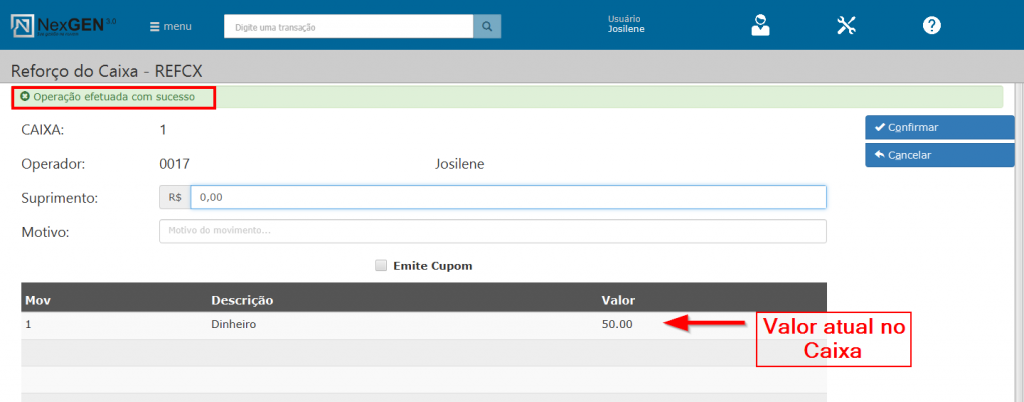Image resolution: width=1024 pixels, height=402 pixels.
Task: Click the Descrição column header
Action: tap(242, 300)
